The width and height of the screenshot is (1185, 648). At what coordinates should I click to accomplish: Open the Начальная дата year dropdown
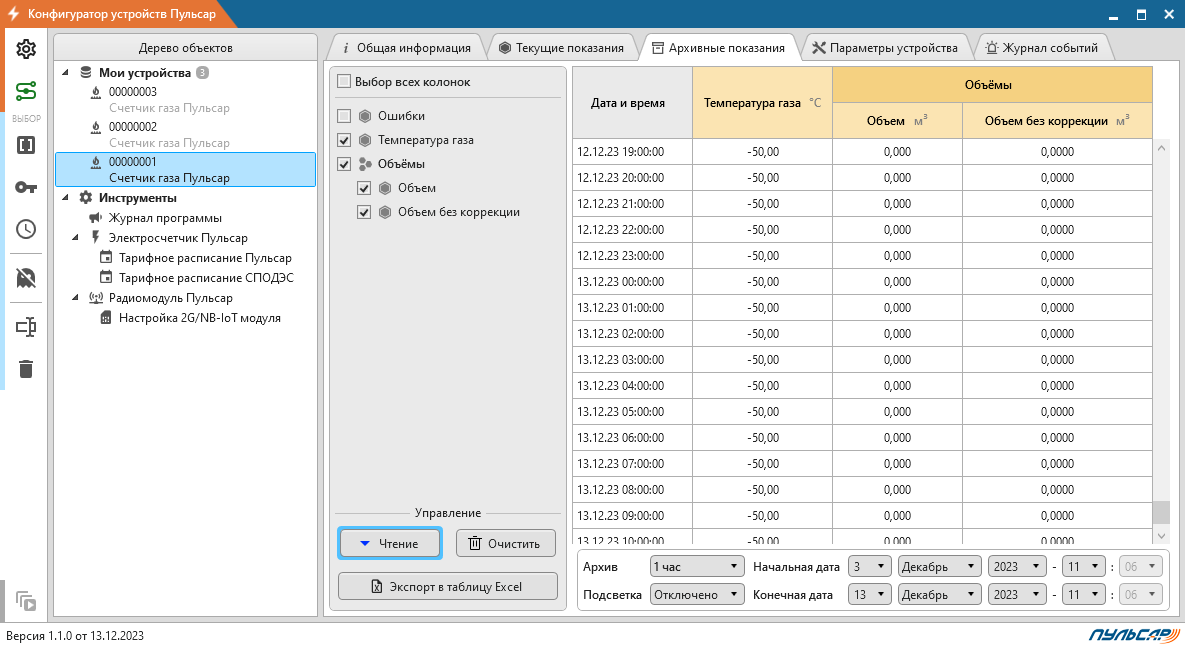1017,566
